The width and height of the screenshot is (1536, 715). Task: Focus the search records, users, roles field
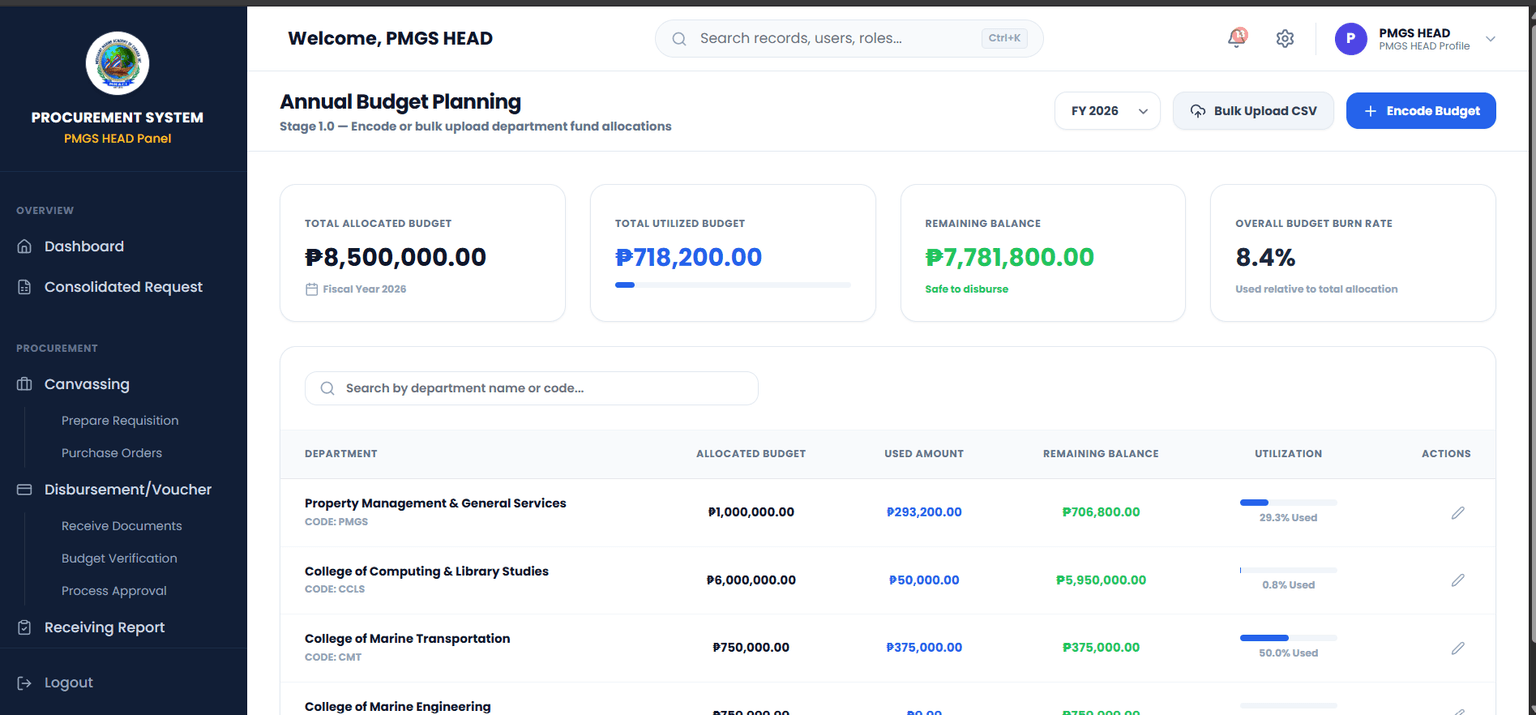tap(849, 39)
